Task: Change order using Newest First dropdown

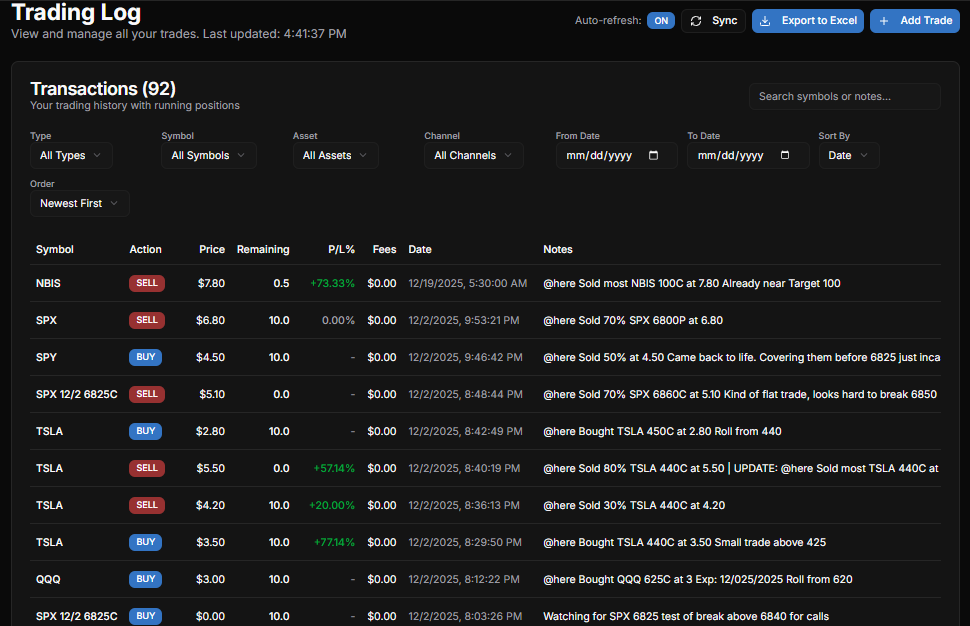Action: point(79,203)
